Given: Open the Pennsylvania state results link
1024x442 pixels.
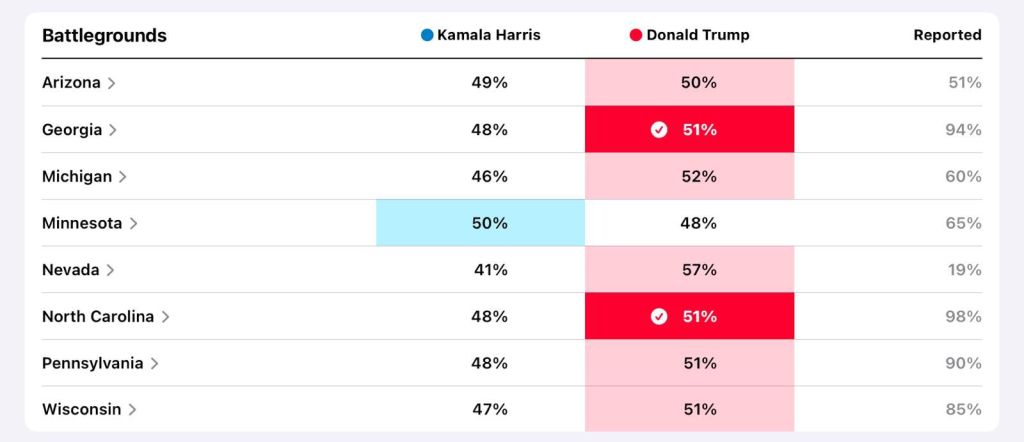Looking at the screenshot, I should tap(92, 364).
